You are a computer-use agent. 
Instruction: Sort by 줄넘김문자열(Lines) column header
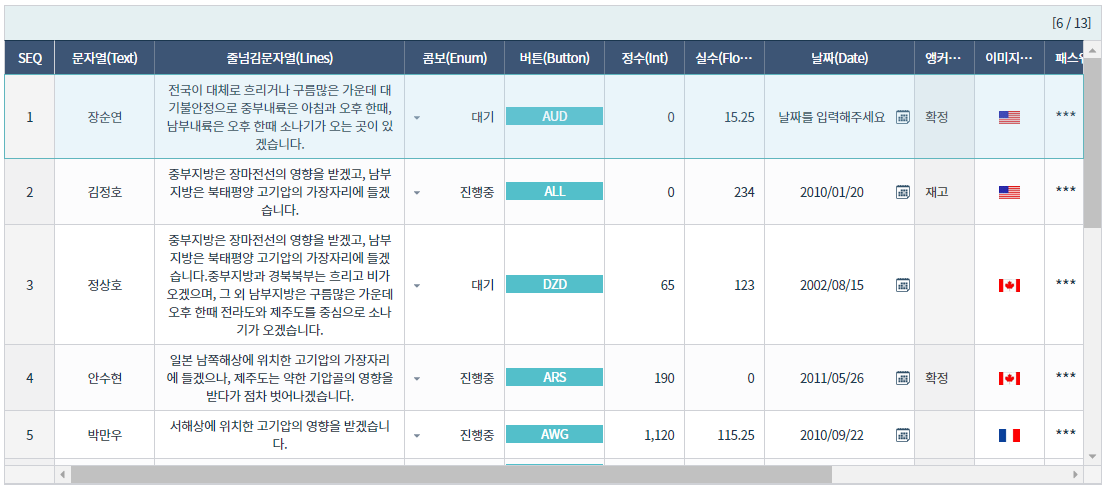[280, 58]
